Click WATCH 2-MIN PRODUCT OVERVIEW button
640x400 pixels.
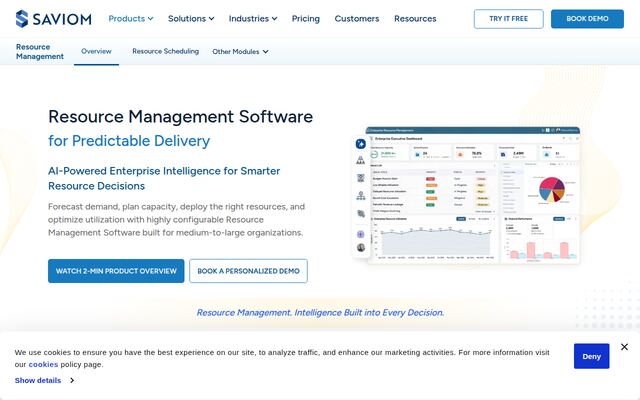point(116,271)
